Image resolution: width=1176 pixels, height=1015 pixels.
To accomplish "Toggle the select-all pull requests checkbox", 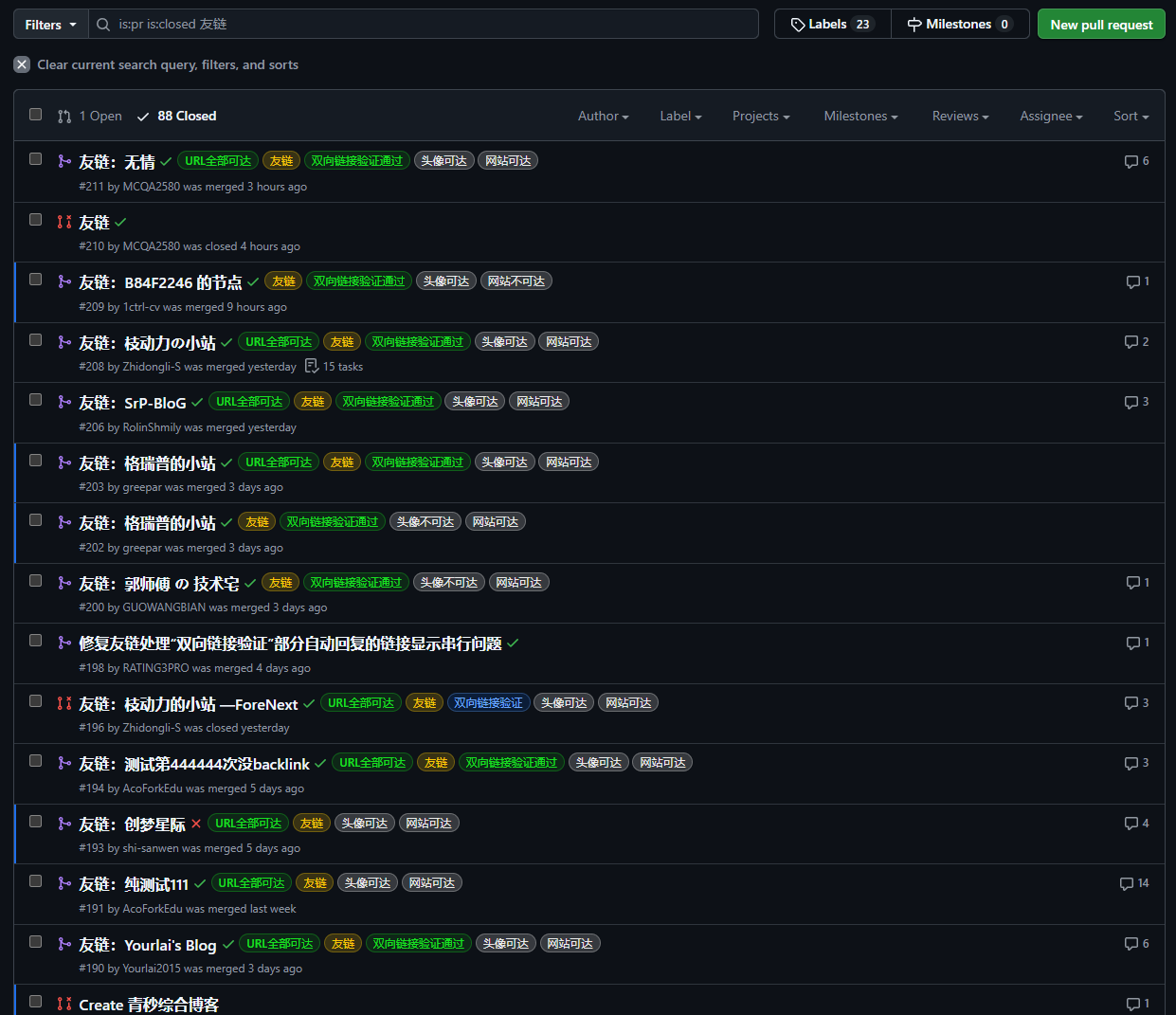I will (x=36, y=115).
